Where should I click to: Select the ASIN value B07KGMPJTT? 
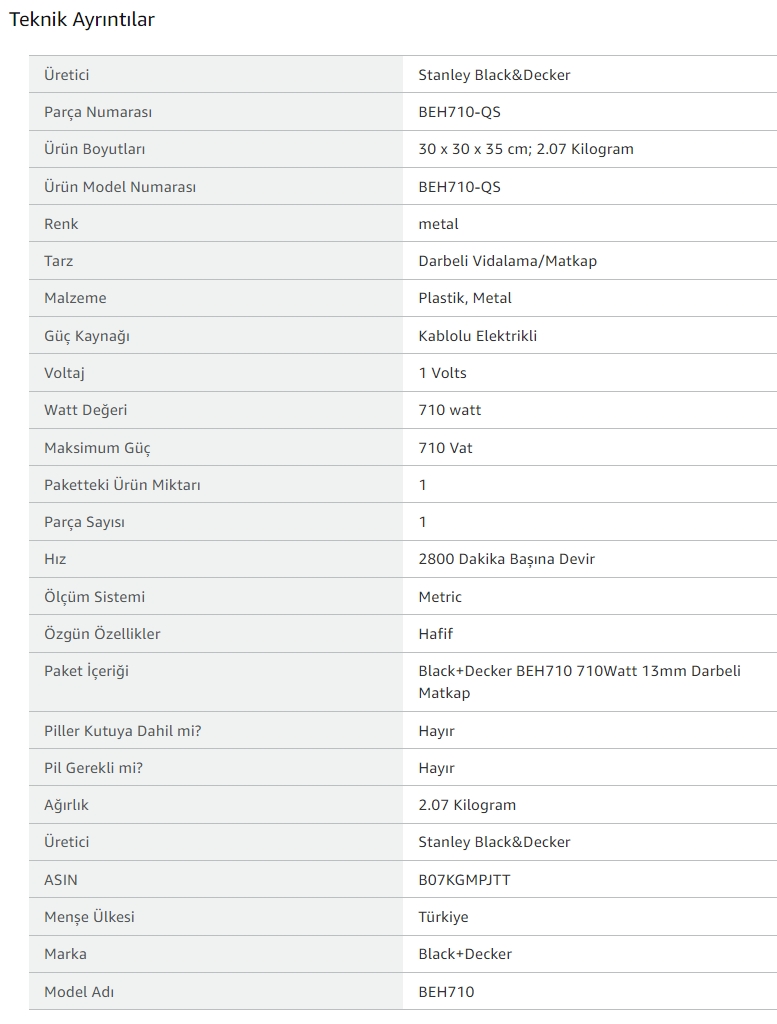pyautogui.click(x=464, y=880)
